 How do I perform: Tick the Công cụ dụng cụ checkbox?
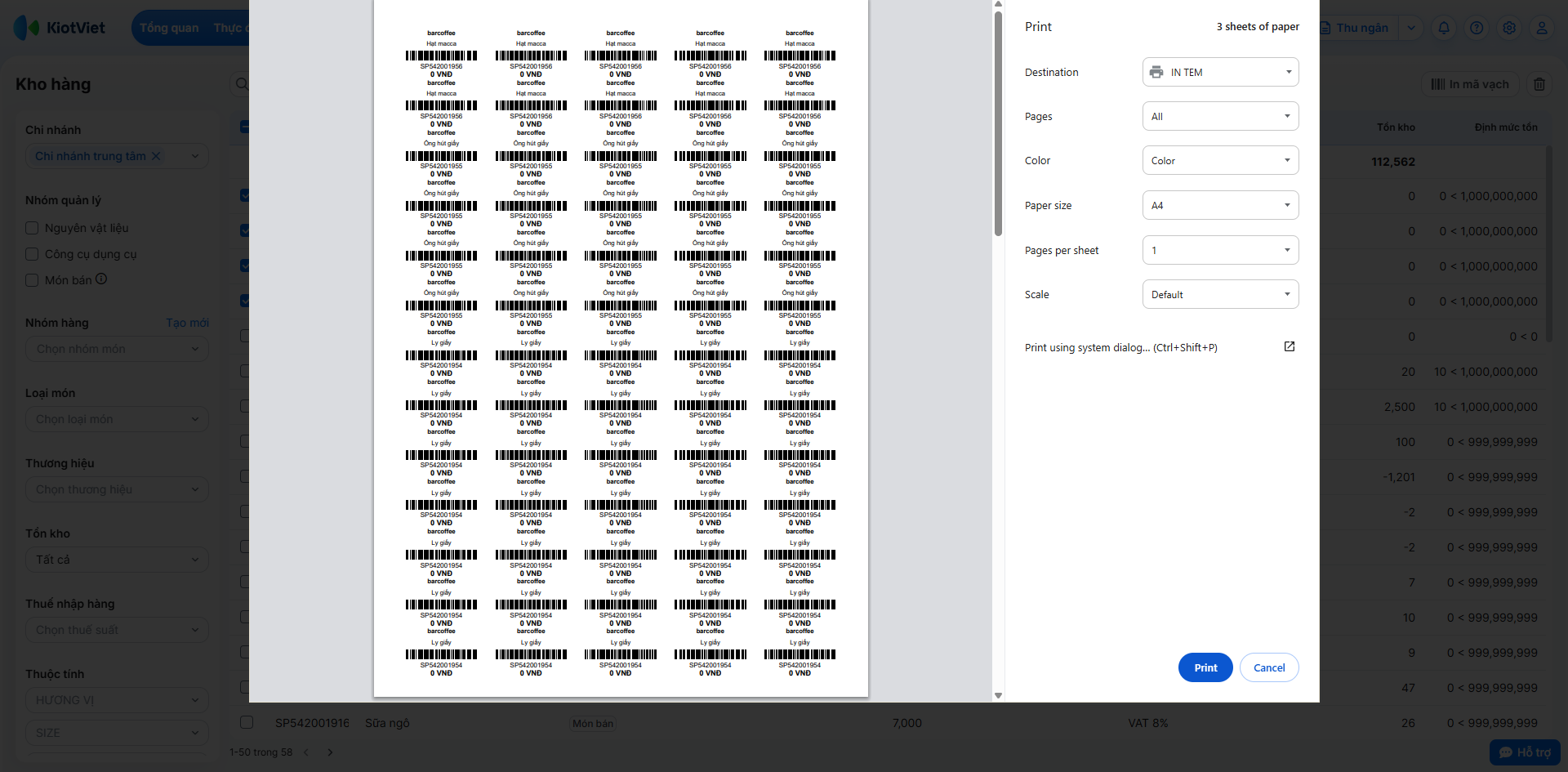(32, 254)
